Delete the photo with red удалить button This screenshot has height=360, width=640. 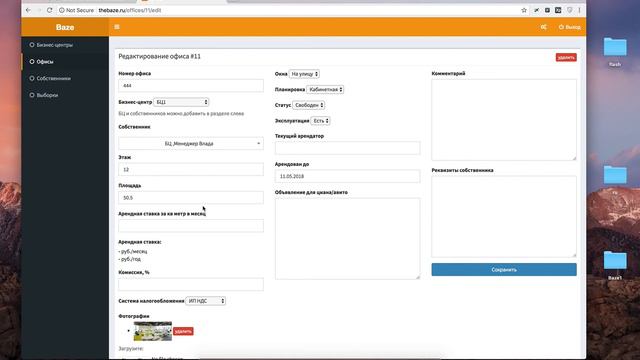183,331
